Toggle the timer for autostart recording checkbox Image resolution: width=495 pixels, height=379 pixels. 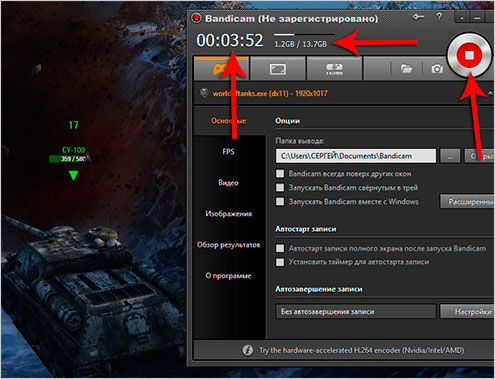pos(280,262)
